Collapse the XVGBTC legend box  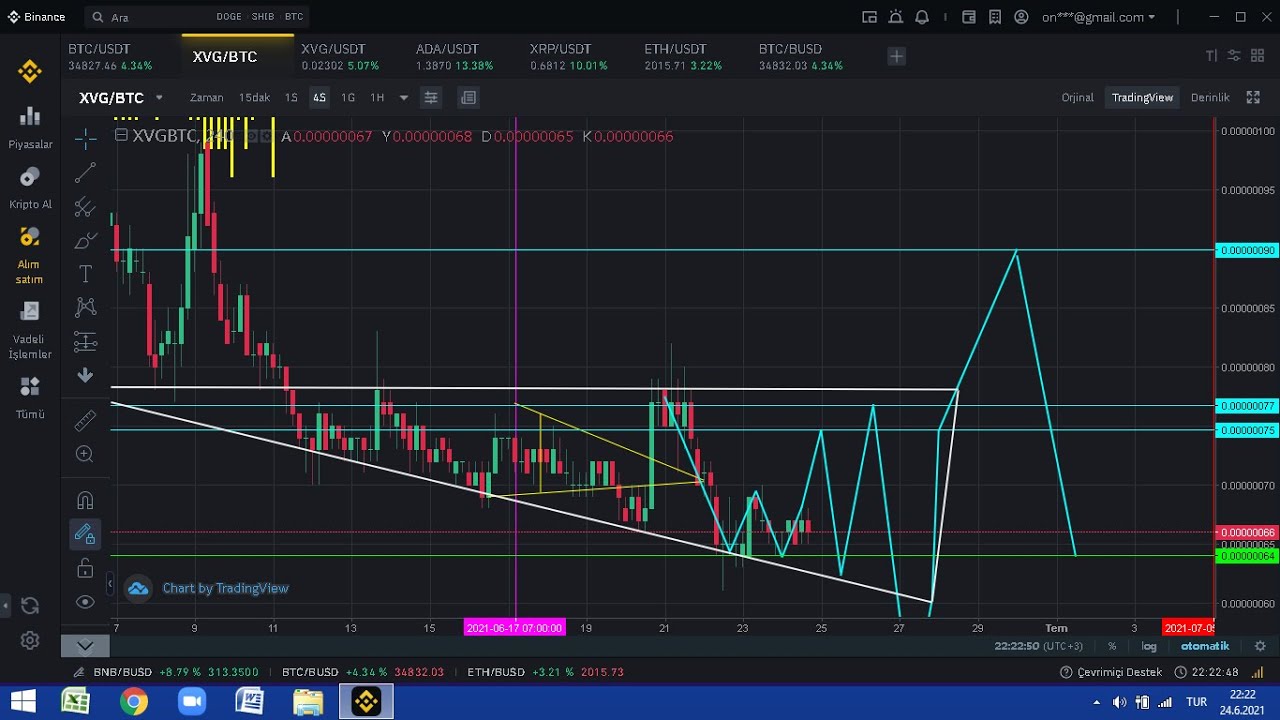(121, 135)
